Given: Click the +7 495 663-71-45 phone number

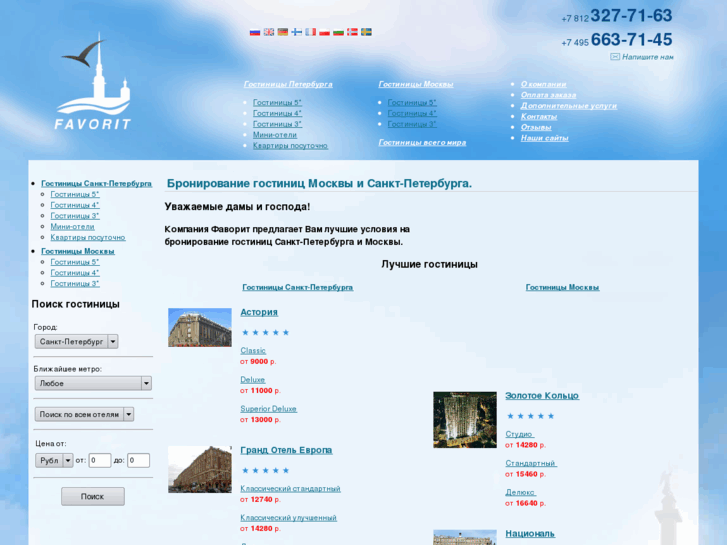Looking at the screenshot, I should point(617,40).
